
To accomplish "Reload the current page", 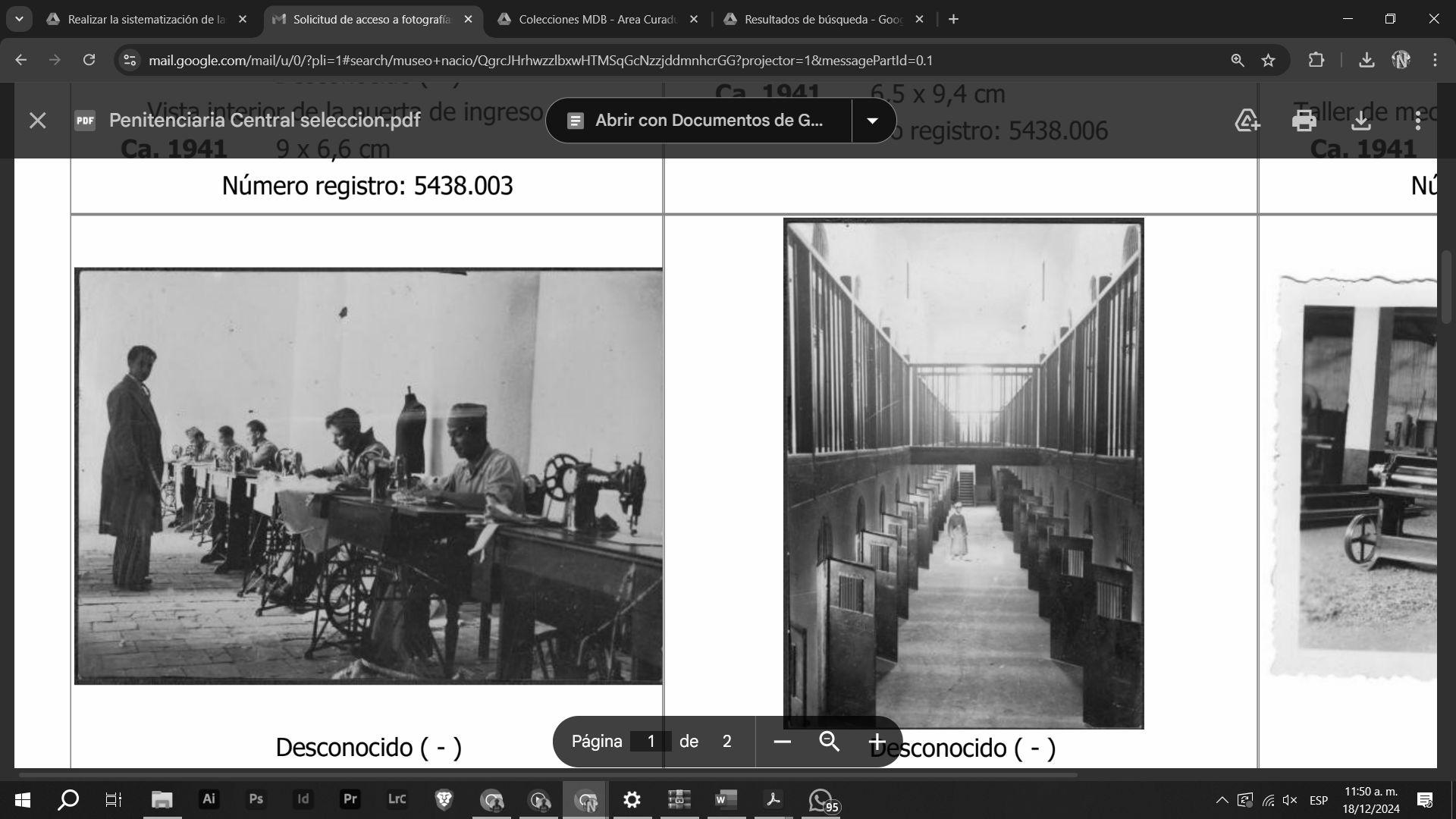I will coord(89,60).
